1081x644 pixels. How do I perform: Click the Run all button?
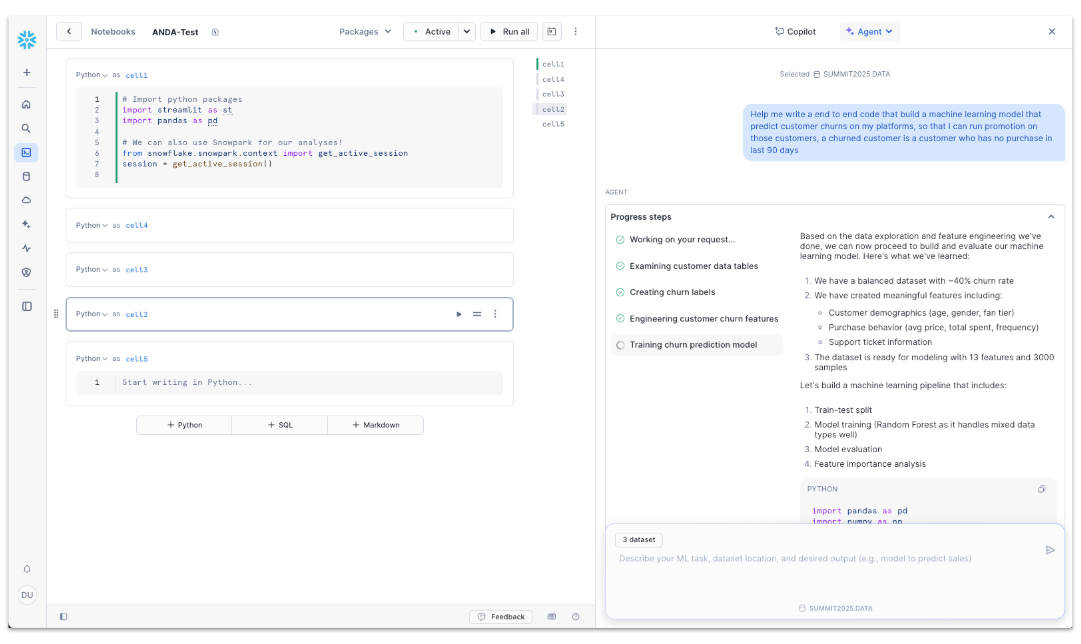509,31
